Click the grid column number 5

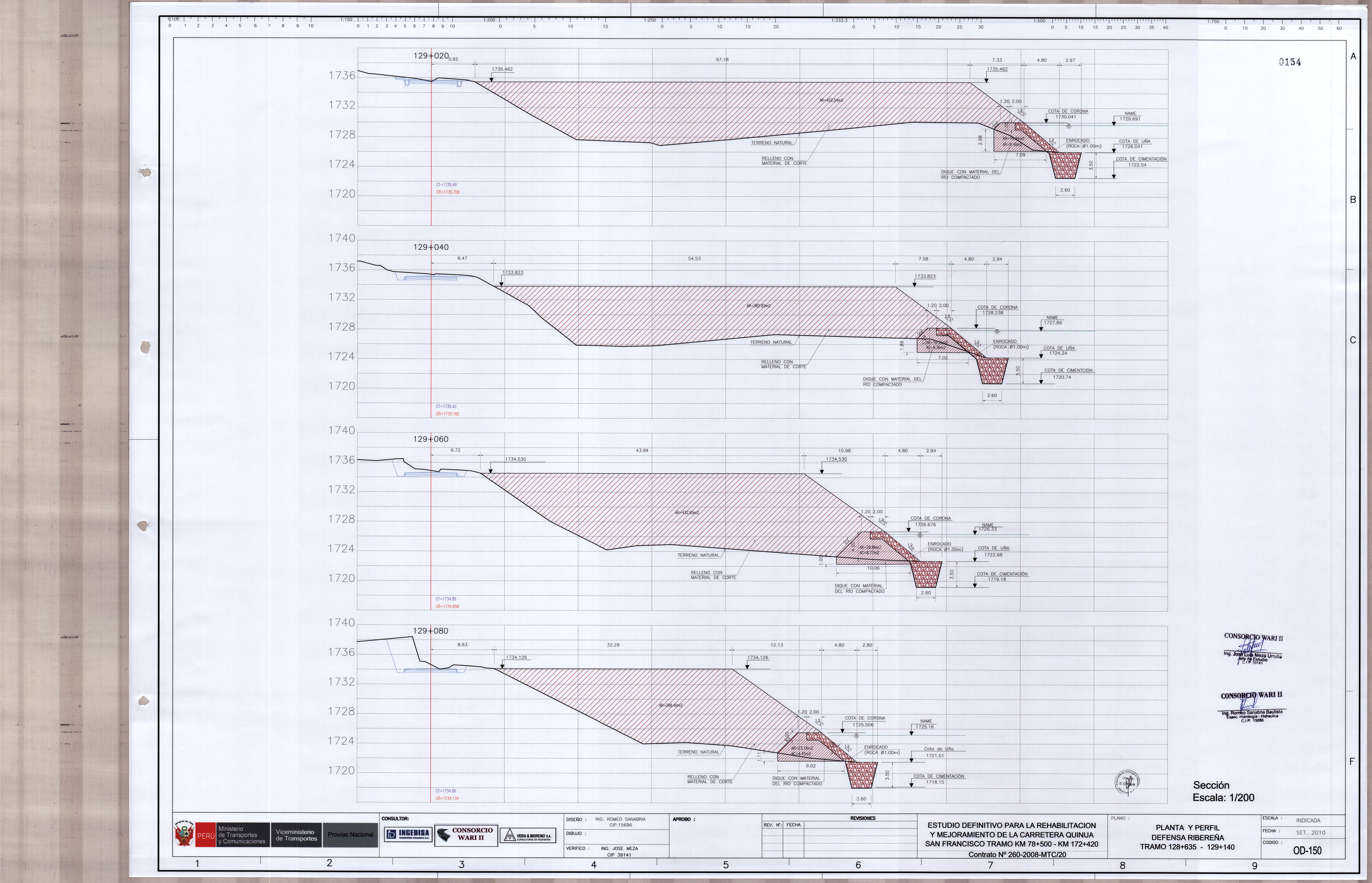point(726,865)
